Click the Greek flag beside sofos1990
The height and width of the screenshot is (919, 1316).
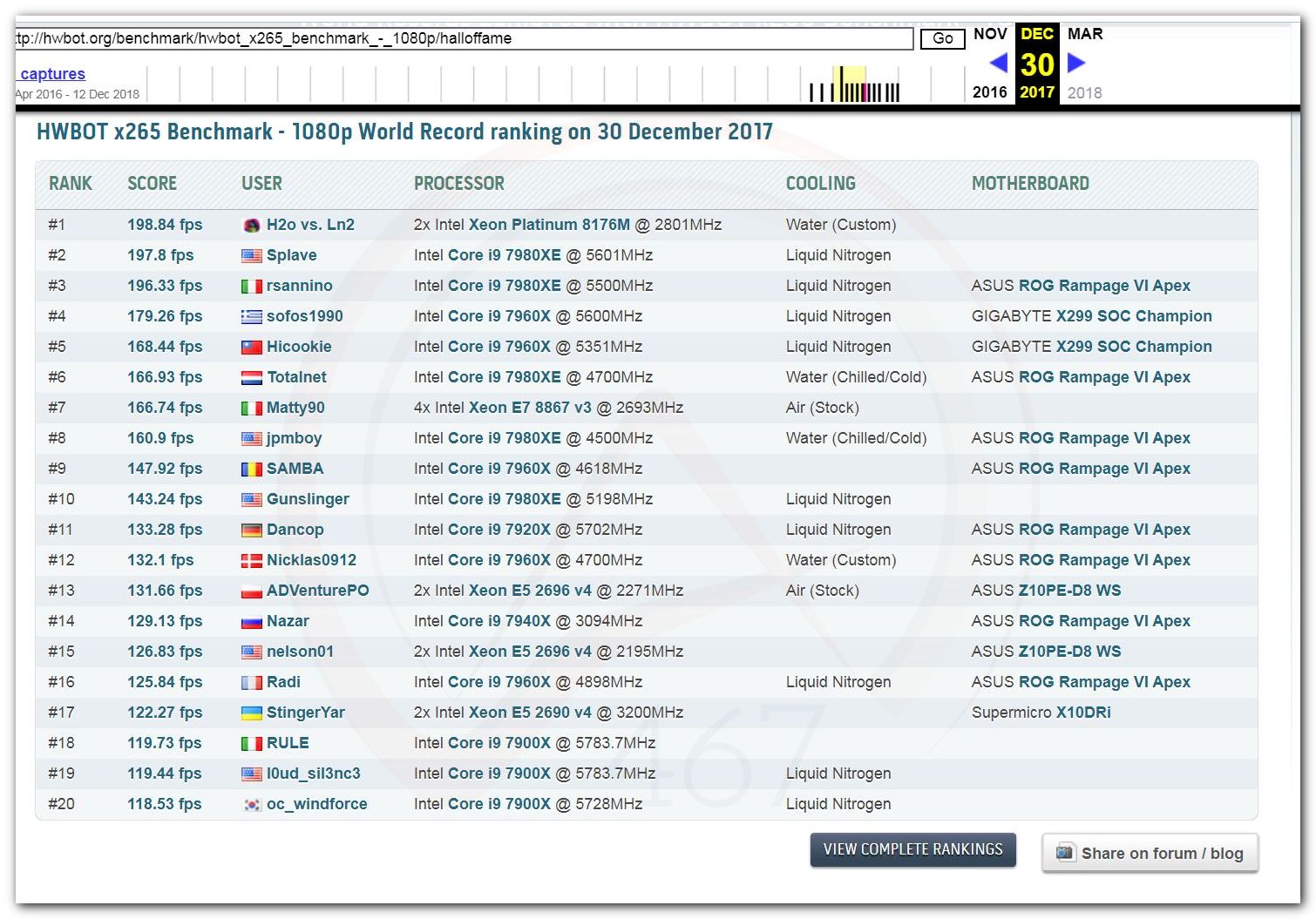point(251,317)
